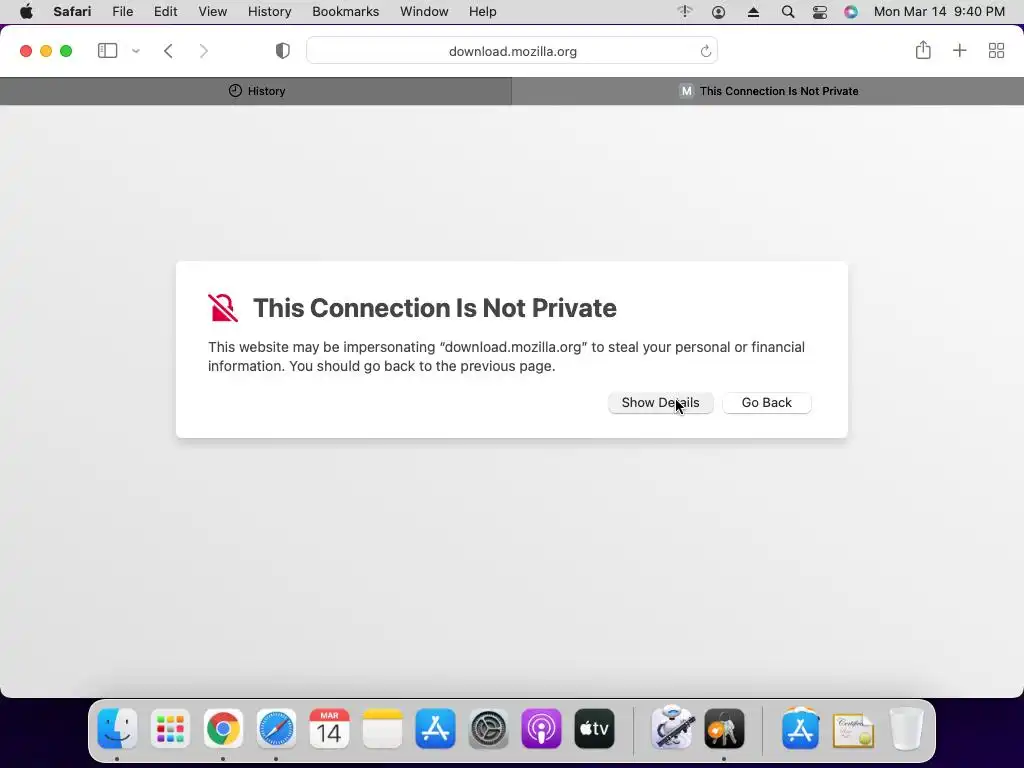Viewport: 1024px width, 768px height.
Task: Show the tab overview grid
Action: click(x=996, y=50)
